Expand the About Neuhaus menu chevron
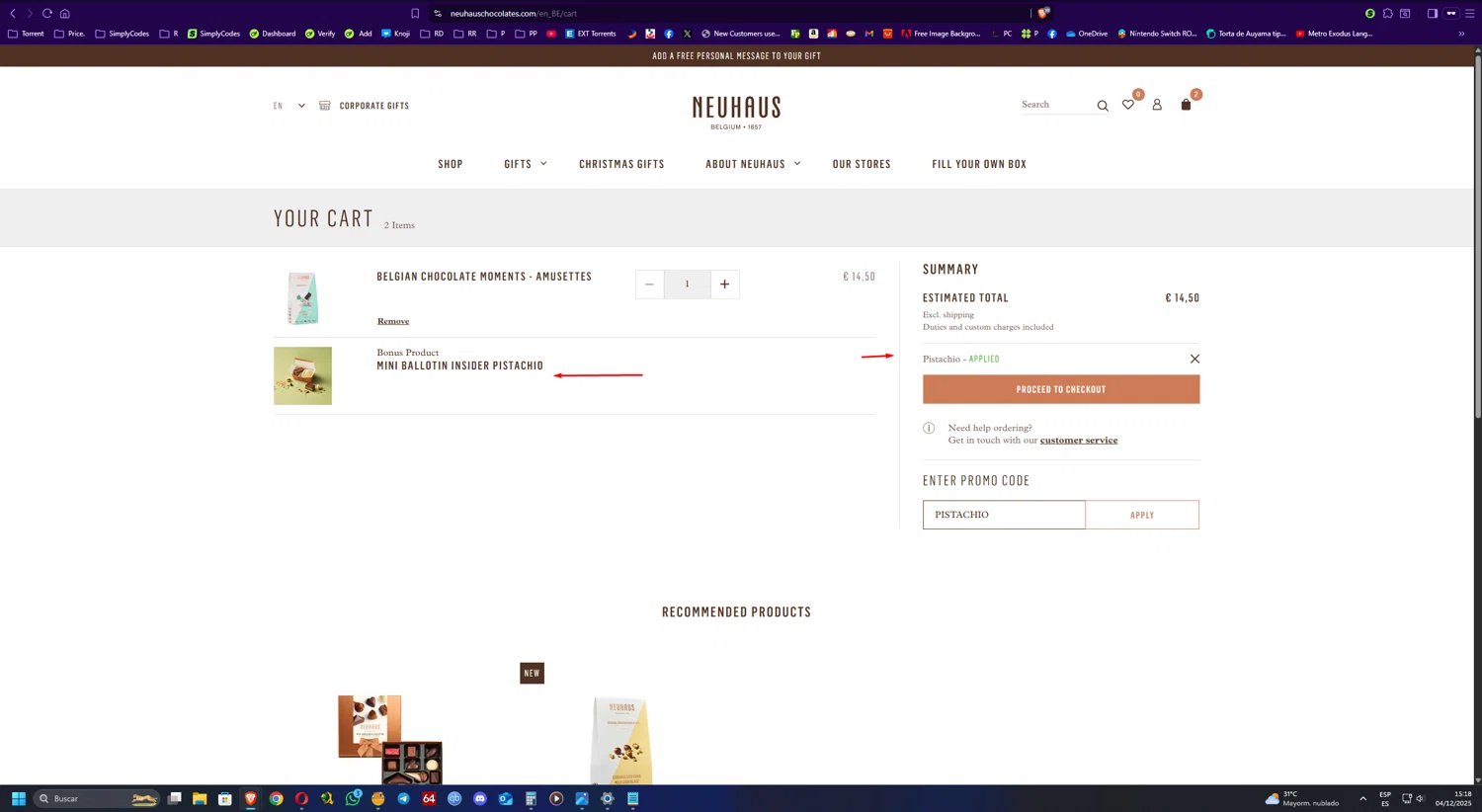The image size is (1482, 812). [797, 164]
